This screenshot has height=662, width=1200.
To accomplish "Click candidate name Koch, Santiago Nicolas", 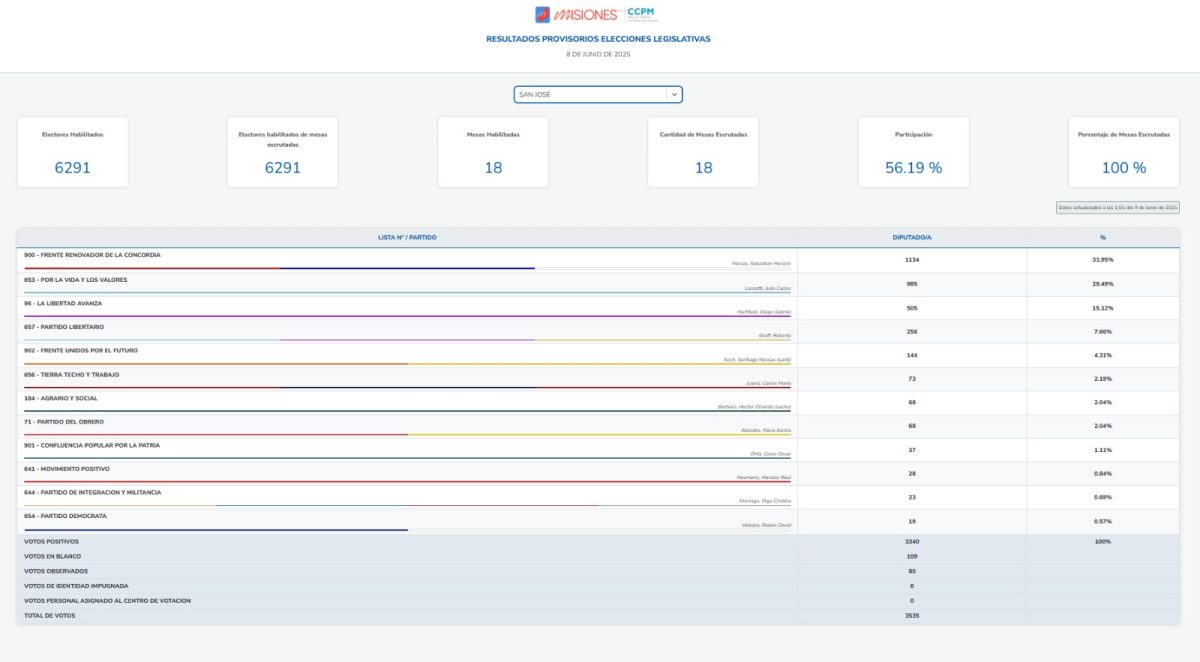I will pos(757,358).
